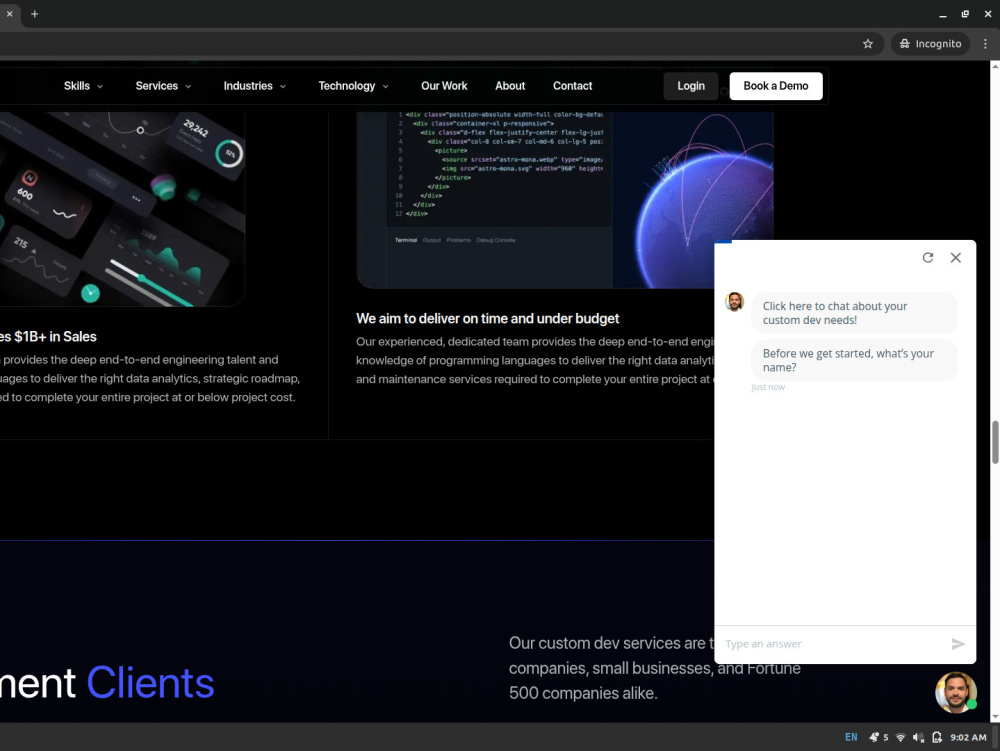Go to the Our Work page
The width and height of the screenshot is (1000, 751).
pos(444,86)
